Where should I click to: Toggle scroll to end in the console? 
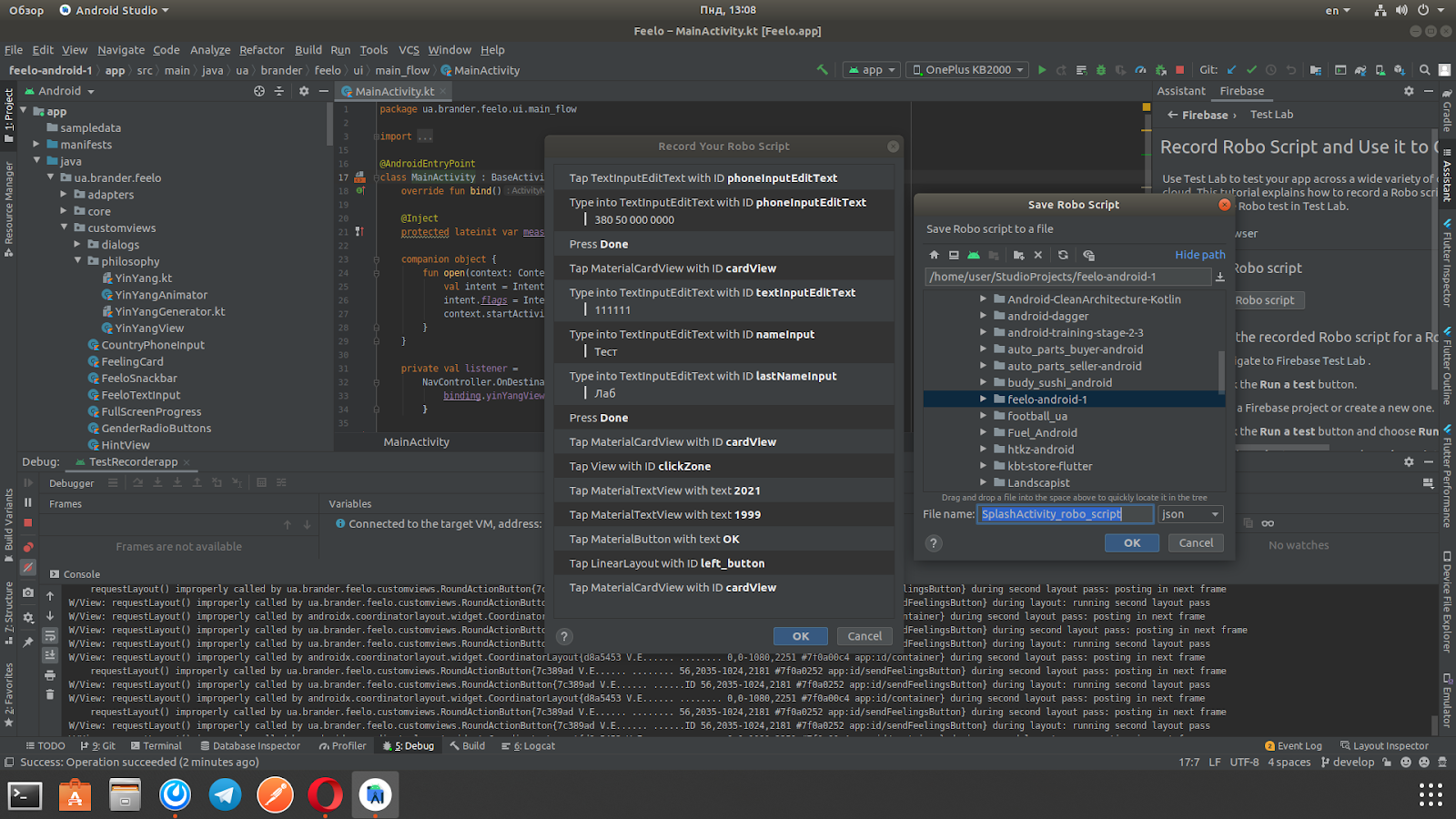pos(50,655)
